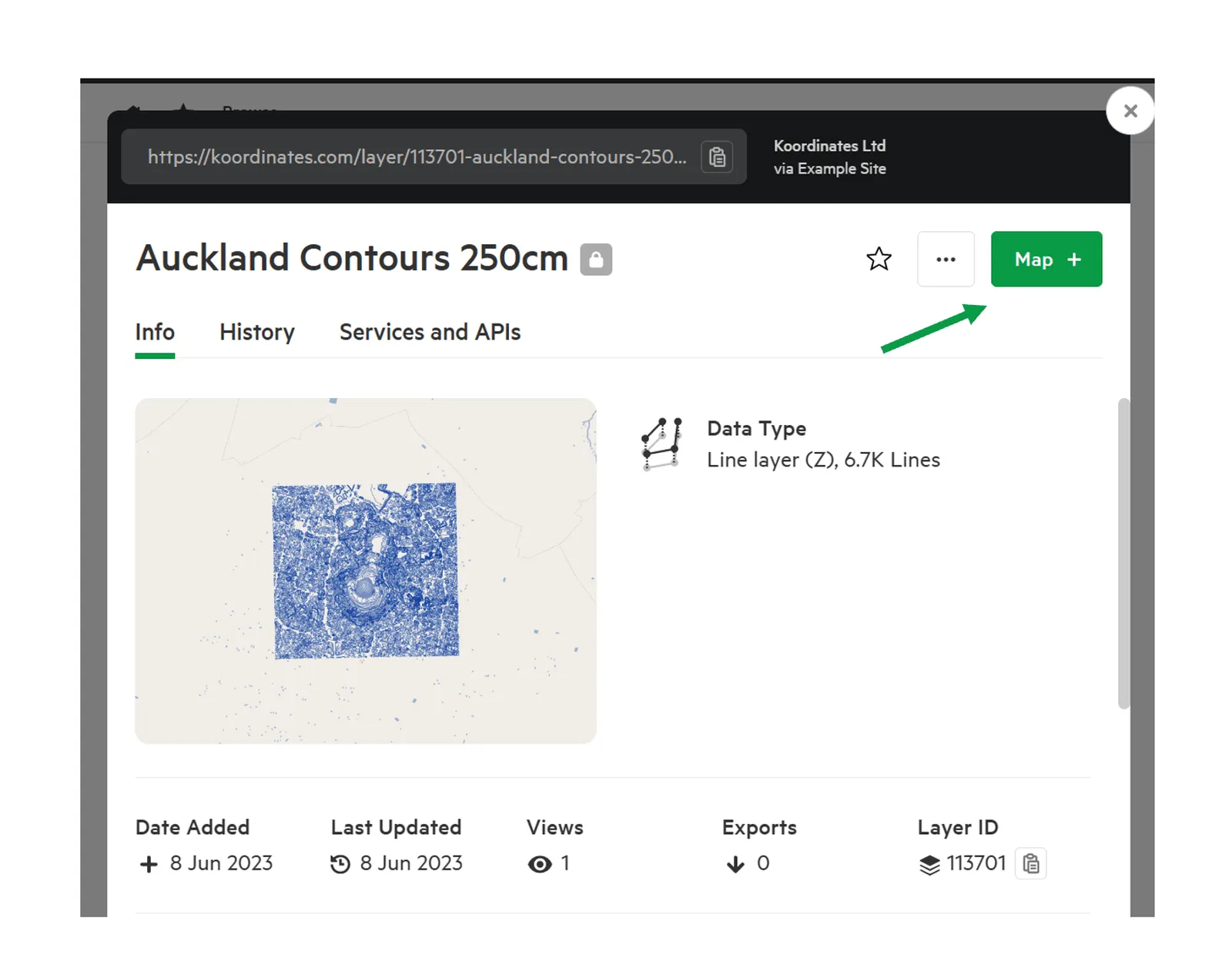Close the layer info dialog
The height and width of the screenshot is (975, 1232).
click(x=1130, y=111)
